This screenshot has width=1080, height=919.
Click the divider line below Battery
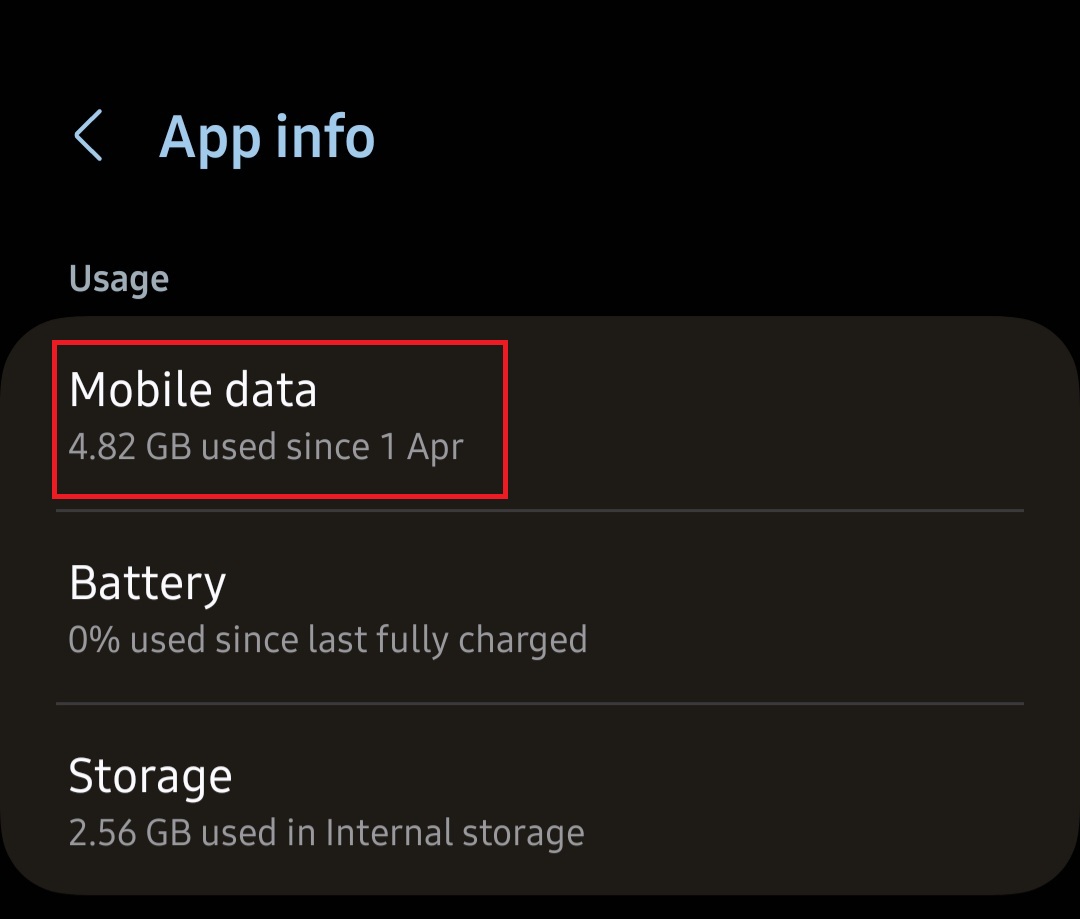tap(540, 703)
